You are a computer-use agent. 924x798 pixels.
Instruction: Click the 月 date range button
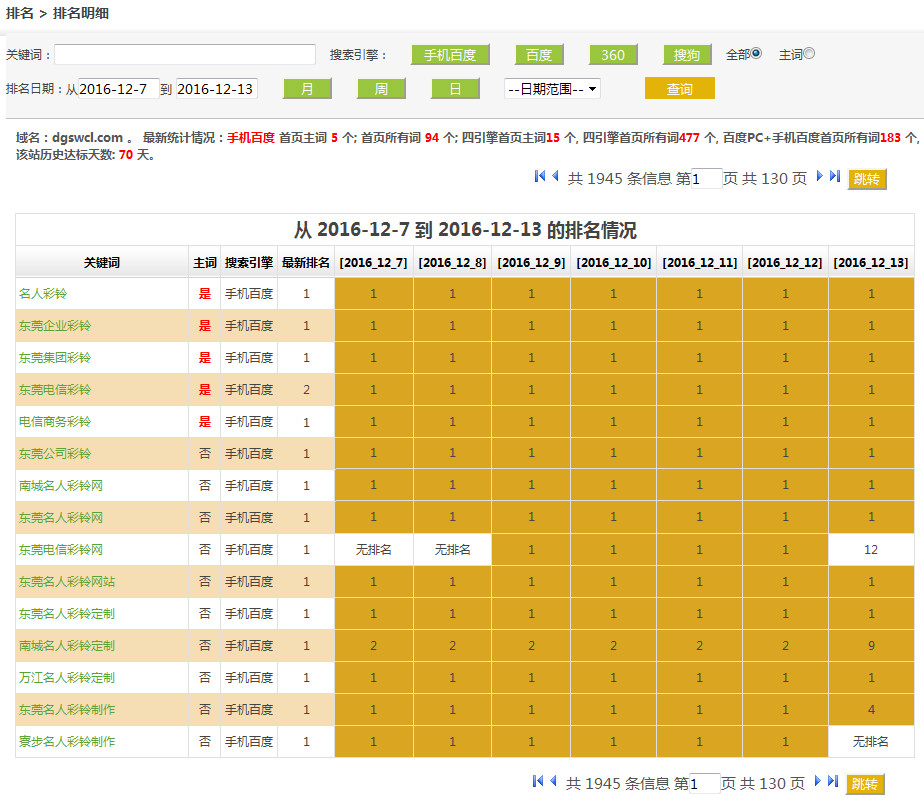307,89
